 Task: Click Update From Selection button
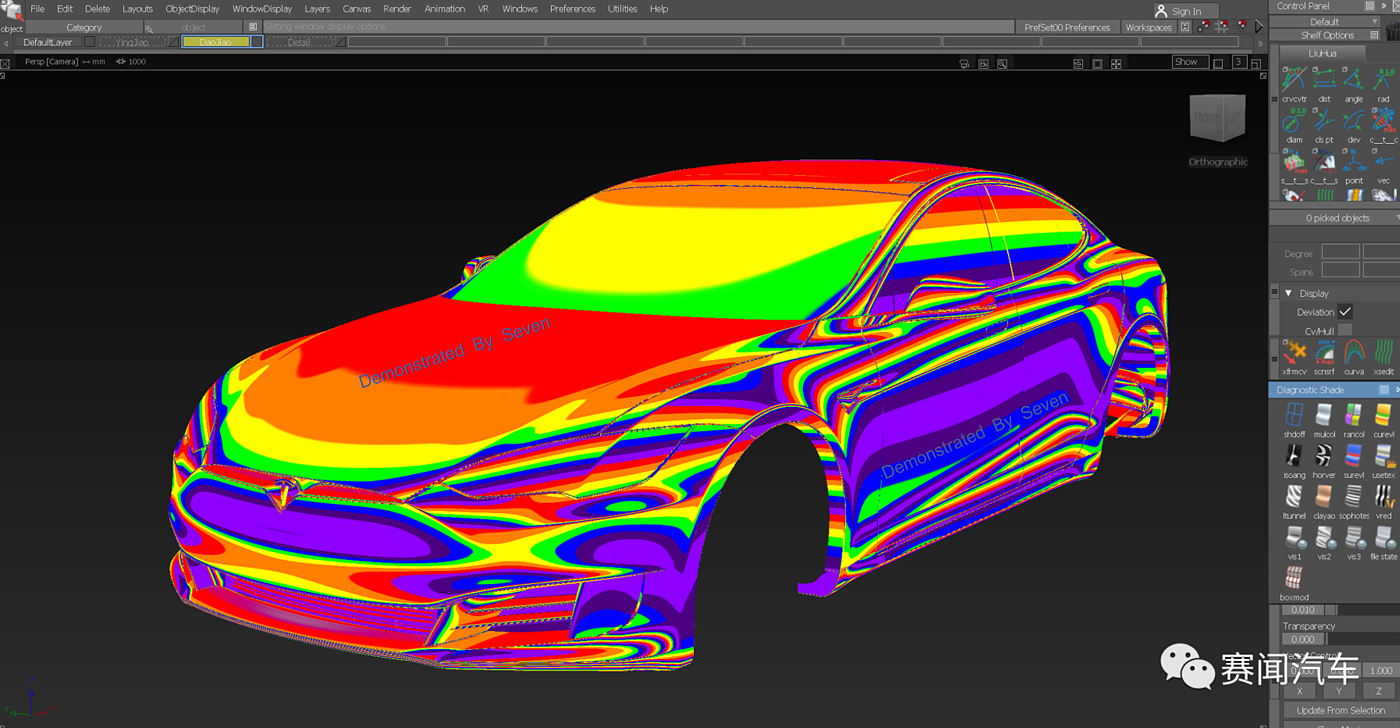[1340, 710]
